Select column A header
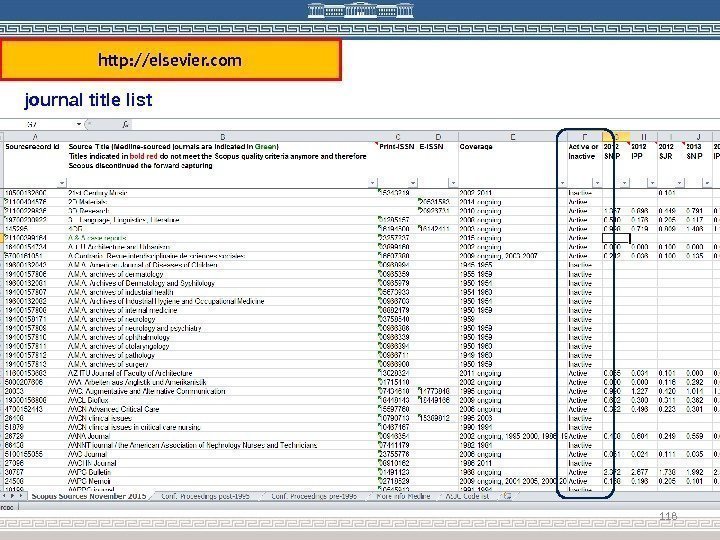 click(35, 136)
